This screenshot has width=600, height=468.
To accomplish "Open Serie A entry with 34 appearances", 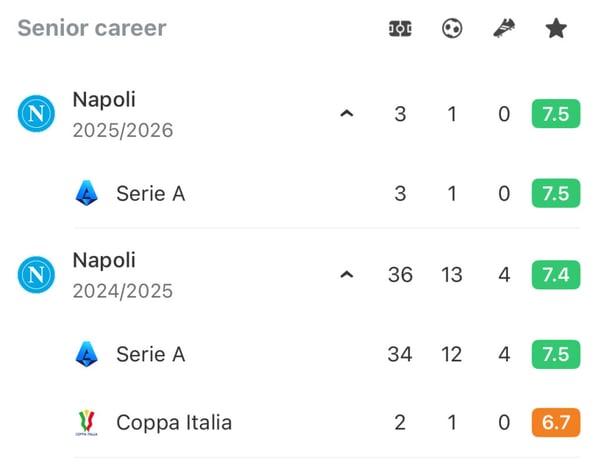I will click(327, 354).
